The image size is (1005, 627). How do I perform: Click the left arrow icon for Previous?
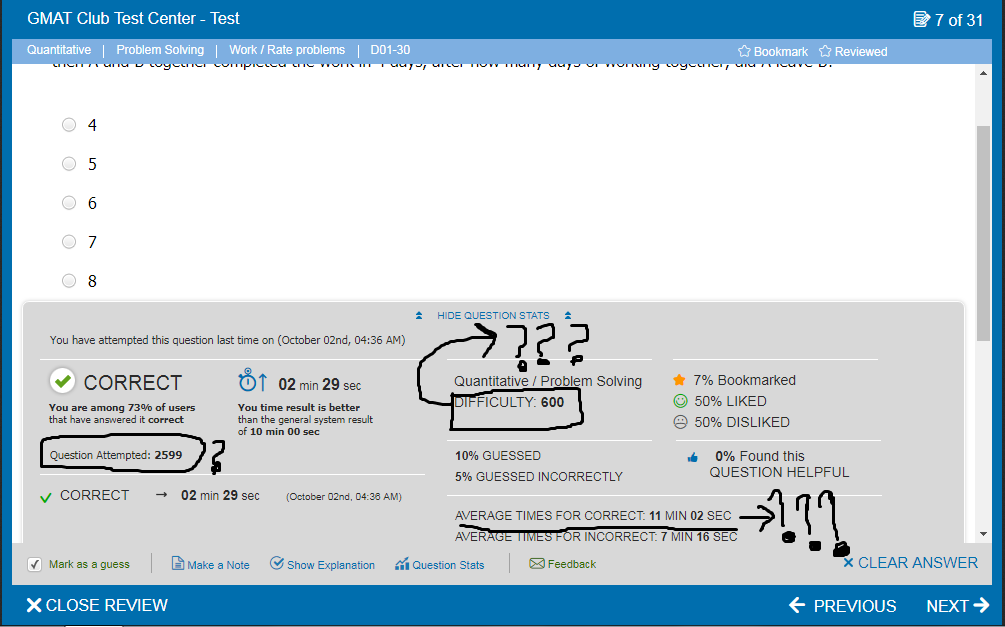pyautogui.click(x=797, y=605)
